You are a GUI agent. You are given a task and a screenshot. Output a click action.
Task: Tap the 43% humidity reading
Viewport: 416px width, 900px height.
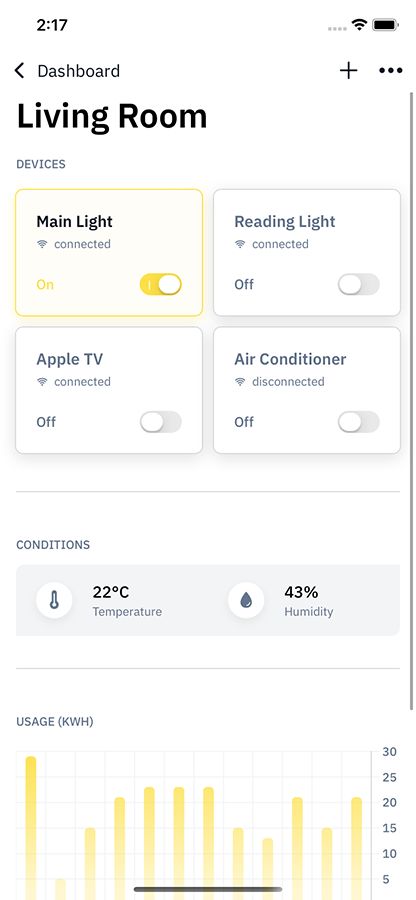pos(301,592)
